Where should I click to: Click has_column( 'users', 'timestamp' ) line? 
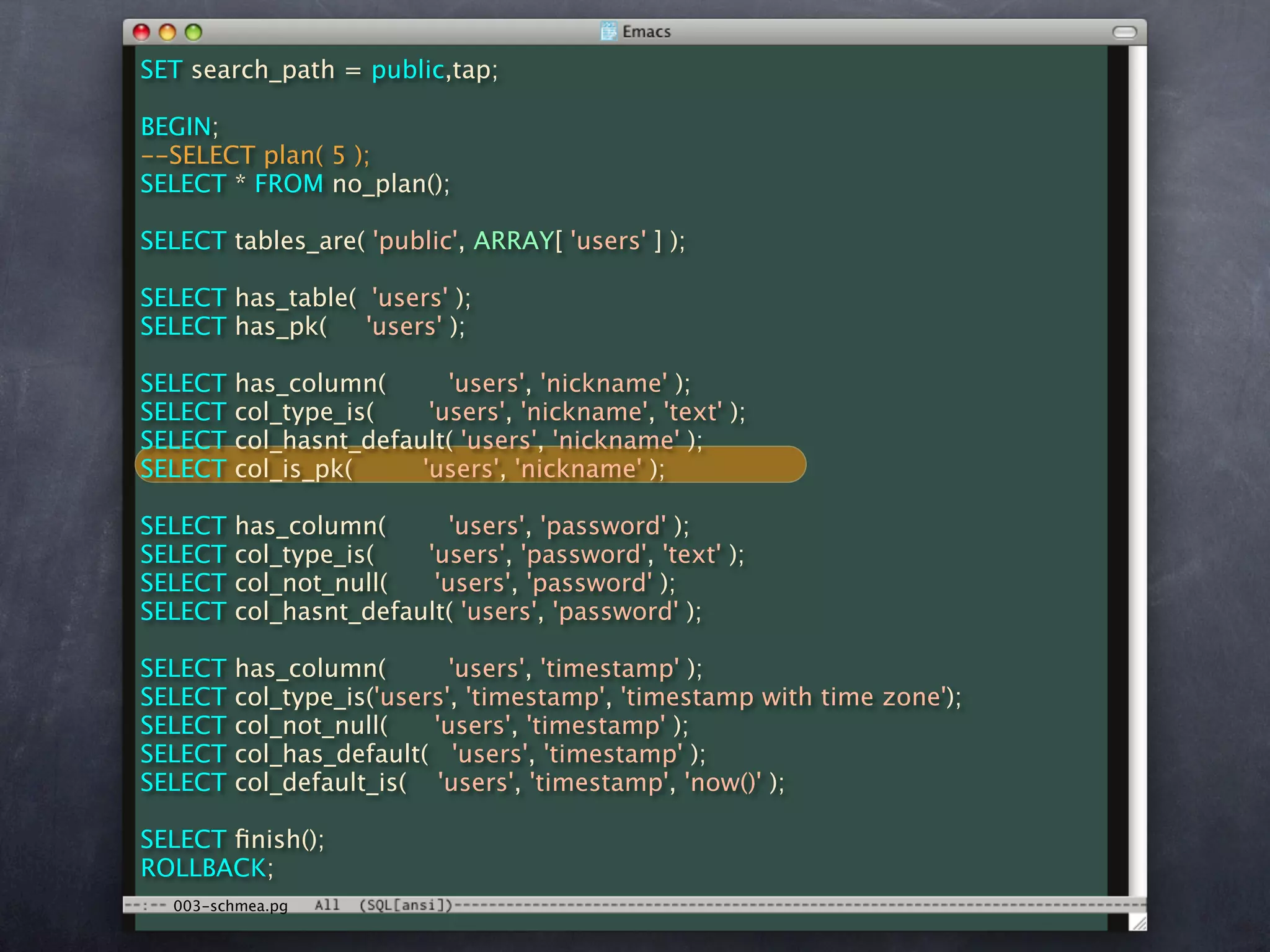pyautogui.click(x=421, y=669)
